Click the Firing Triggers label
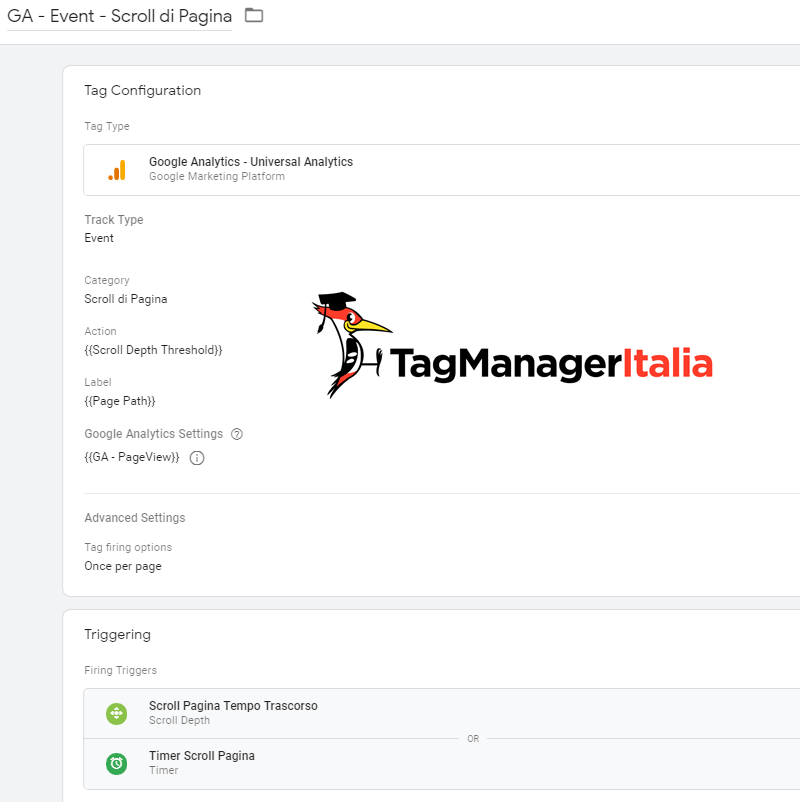 121,670
